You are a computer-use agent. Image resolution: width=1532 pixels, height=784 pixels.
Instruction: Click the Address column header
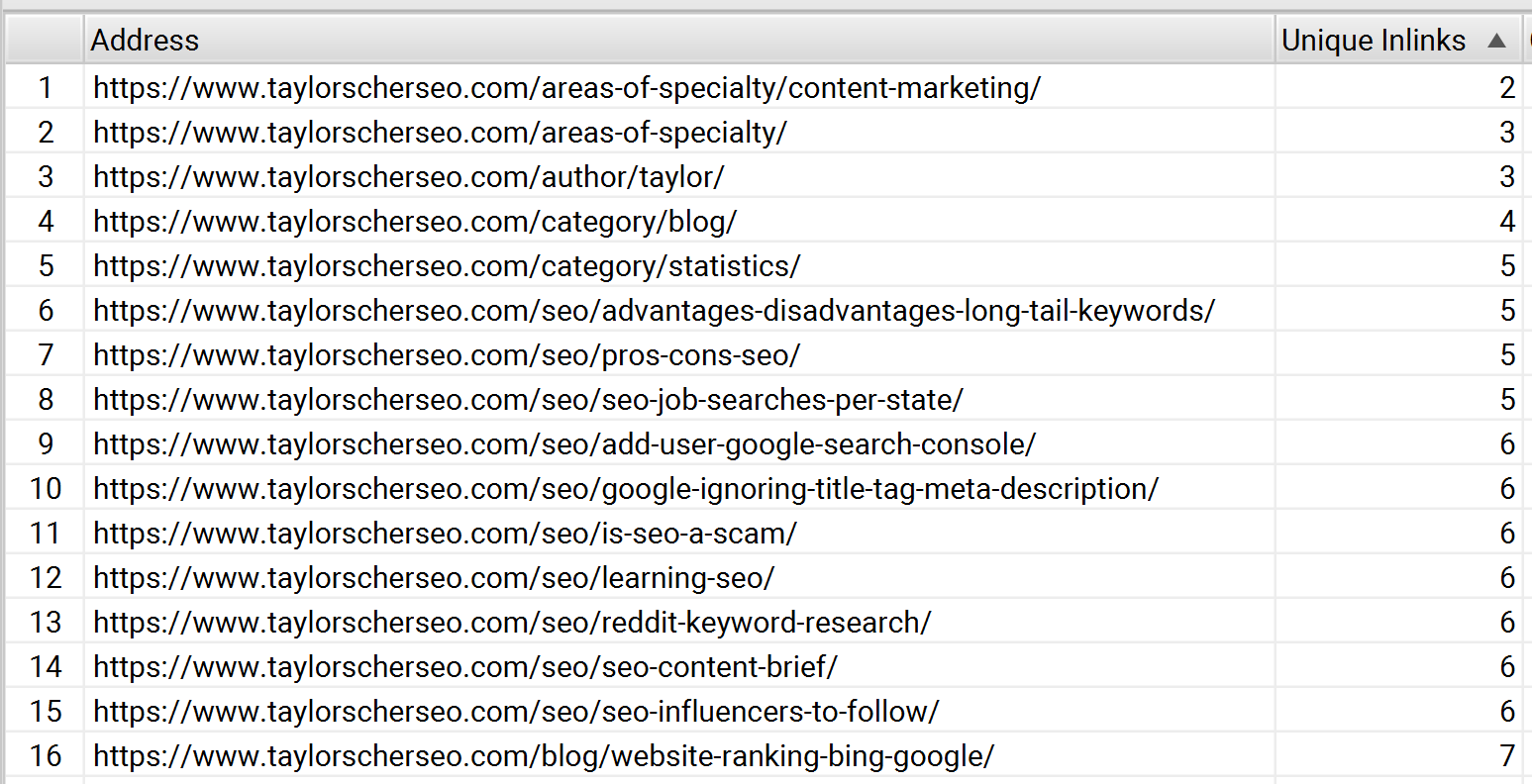pos(679,40)
